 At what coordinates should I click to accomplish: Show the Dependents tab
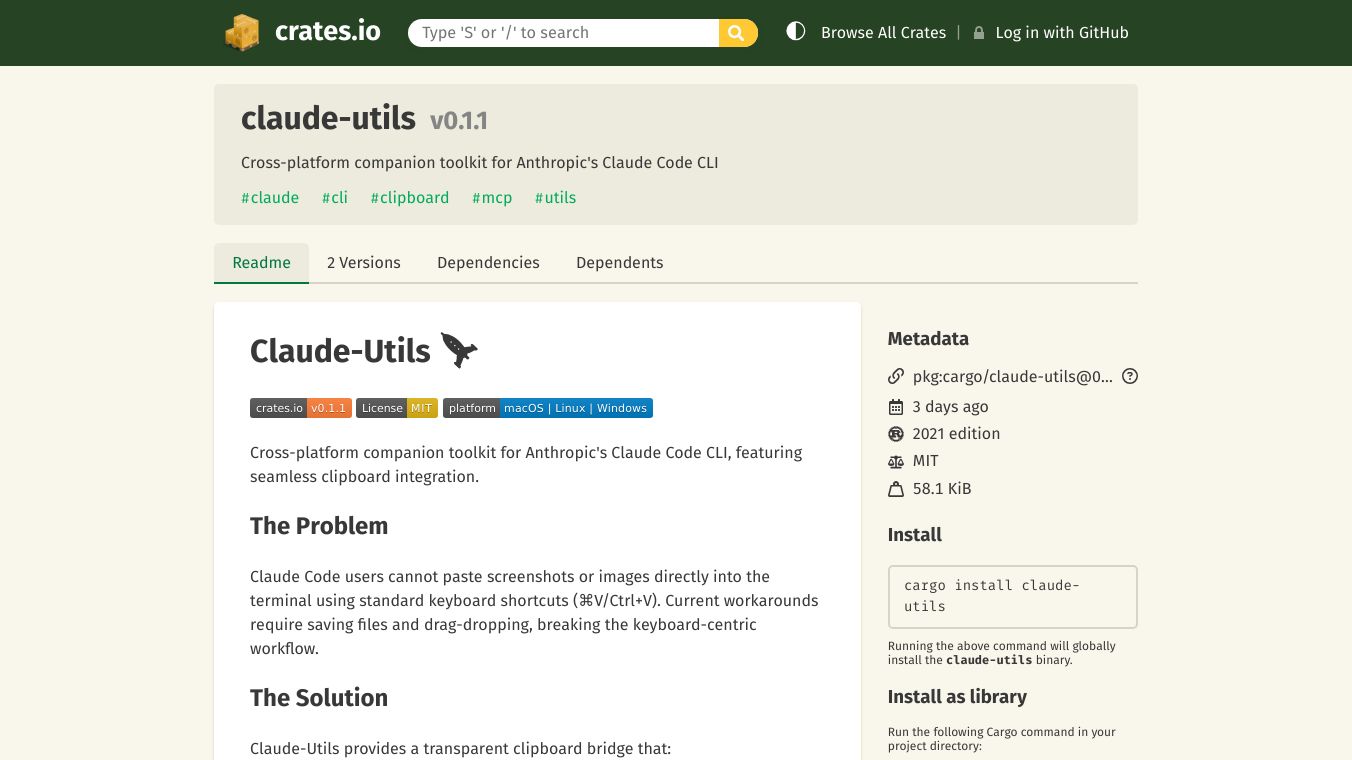pyautogui.click(x=619, y=263)
